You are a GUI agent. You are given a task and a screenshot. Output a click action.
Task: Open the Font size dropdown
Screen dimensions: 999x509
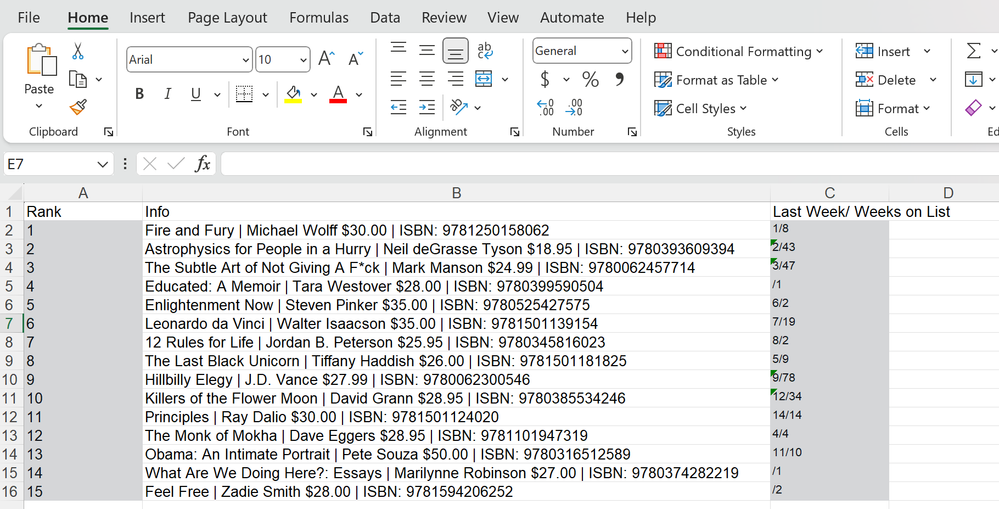tap(303, 60)
